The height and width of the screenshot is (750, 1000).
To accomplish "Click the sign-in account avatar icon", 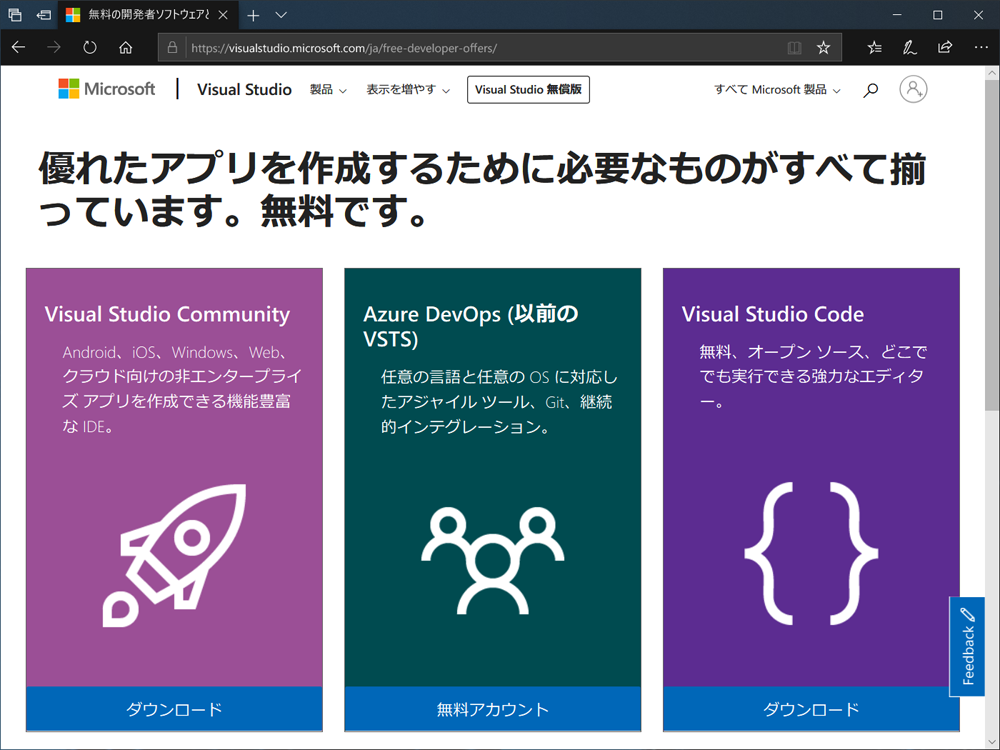I will coord(913,89).
